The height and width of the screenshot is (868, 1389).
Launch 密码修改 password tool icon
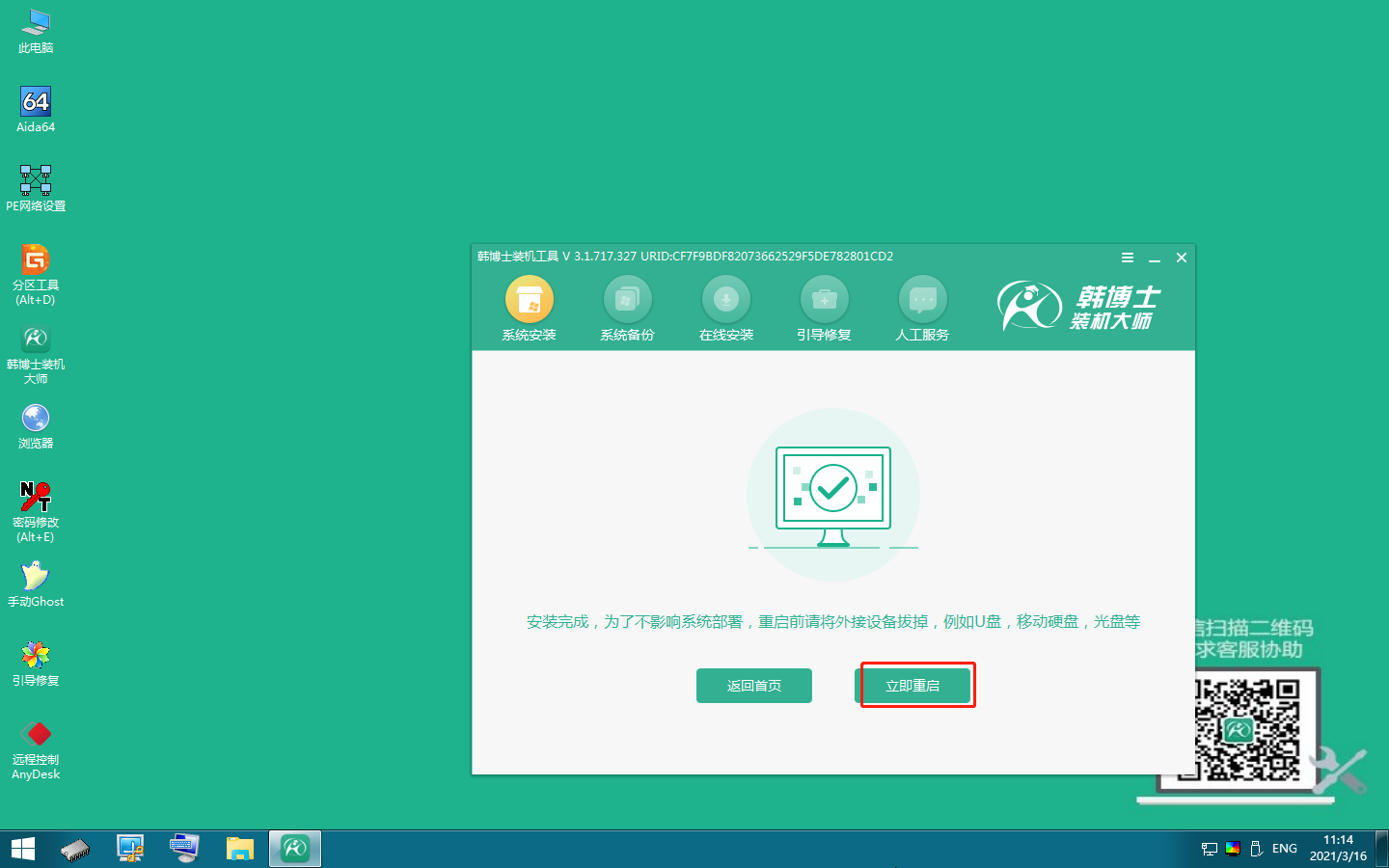36,498
